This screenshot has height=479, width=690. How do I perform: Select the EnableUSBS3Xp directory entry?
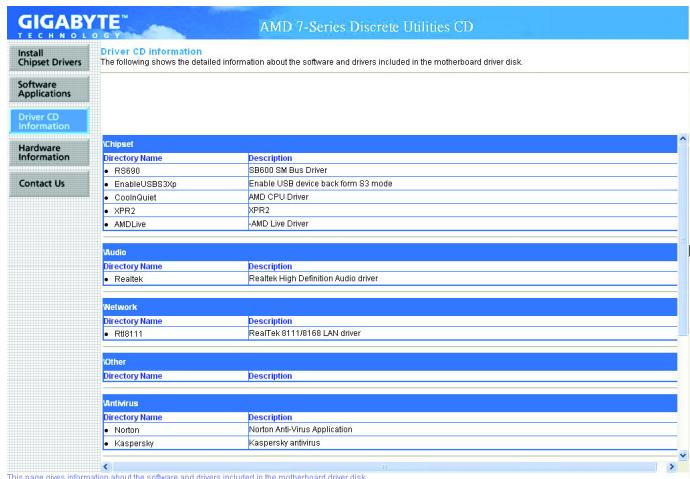145,184
